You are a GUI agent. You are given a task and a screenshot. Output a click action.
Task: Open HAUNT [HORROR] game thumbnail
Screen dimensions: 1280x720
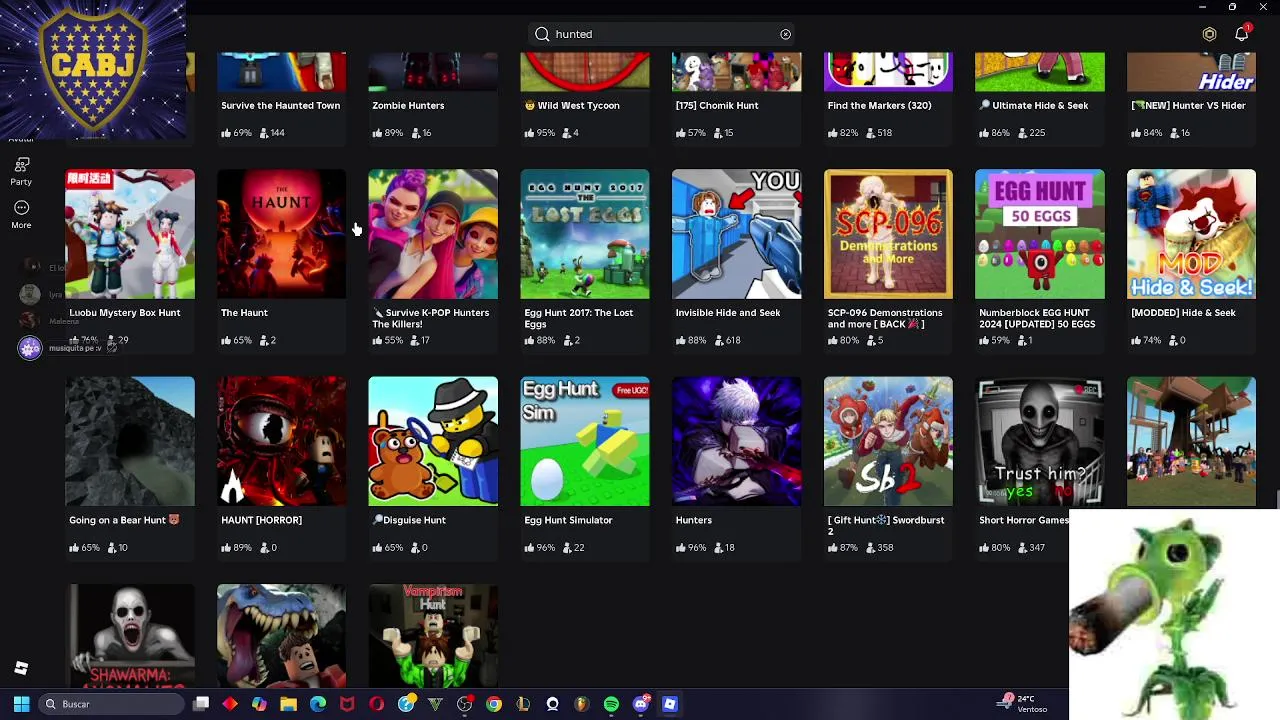point(281,441)
